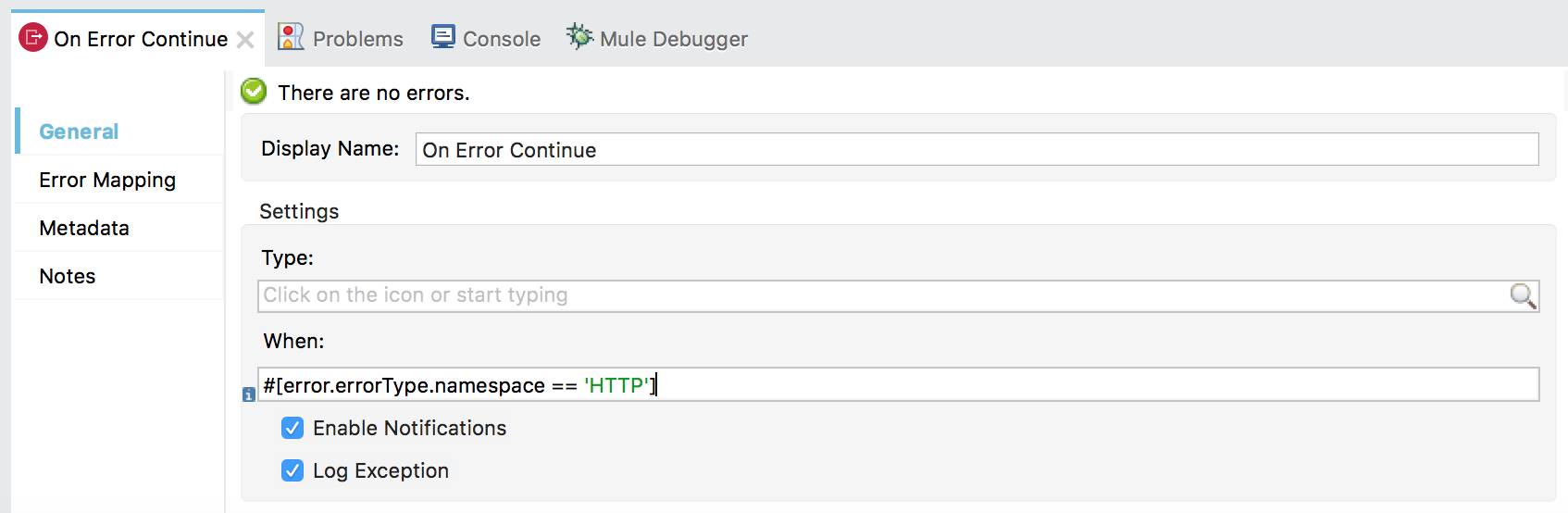Go to the Metadata section
Viewport: 1568px width, 513px height.
coord(84,228)
